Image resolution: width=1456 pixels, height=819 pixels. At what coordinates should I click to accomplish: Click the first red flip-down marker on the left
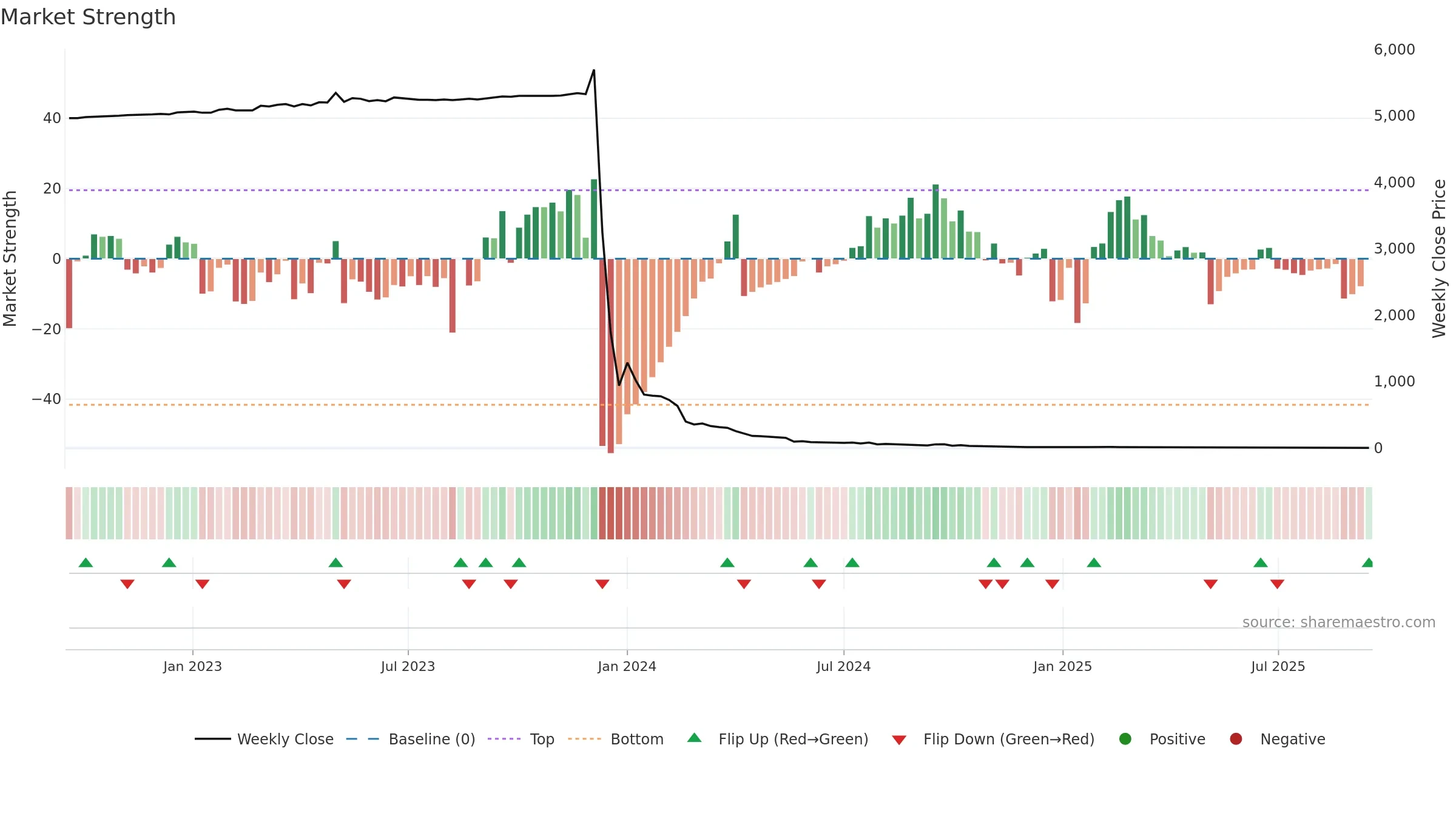click(127, 584)
